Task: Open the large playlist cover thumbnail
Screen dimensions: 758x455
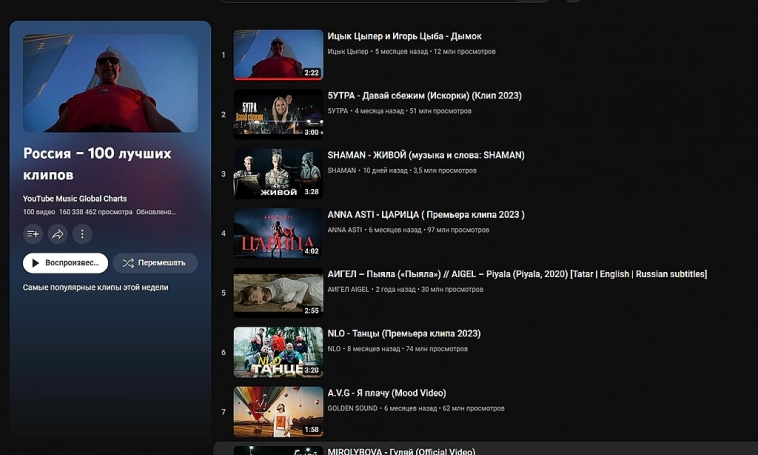Action: [110, 83]
